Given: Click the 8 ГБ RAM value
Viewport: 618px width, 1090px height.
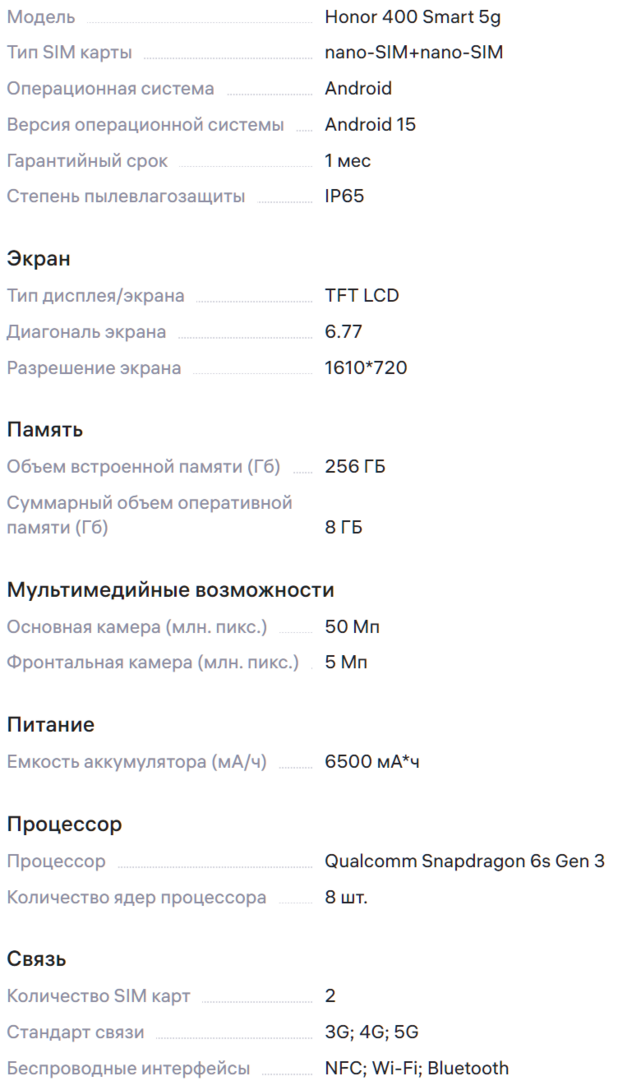Looking at the screenshot, I should coord(343,528).
